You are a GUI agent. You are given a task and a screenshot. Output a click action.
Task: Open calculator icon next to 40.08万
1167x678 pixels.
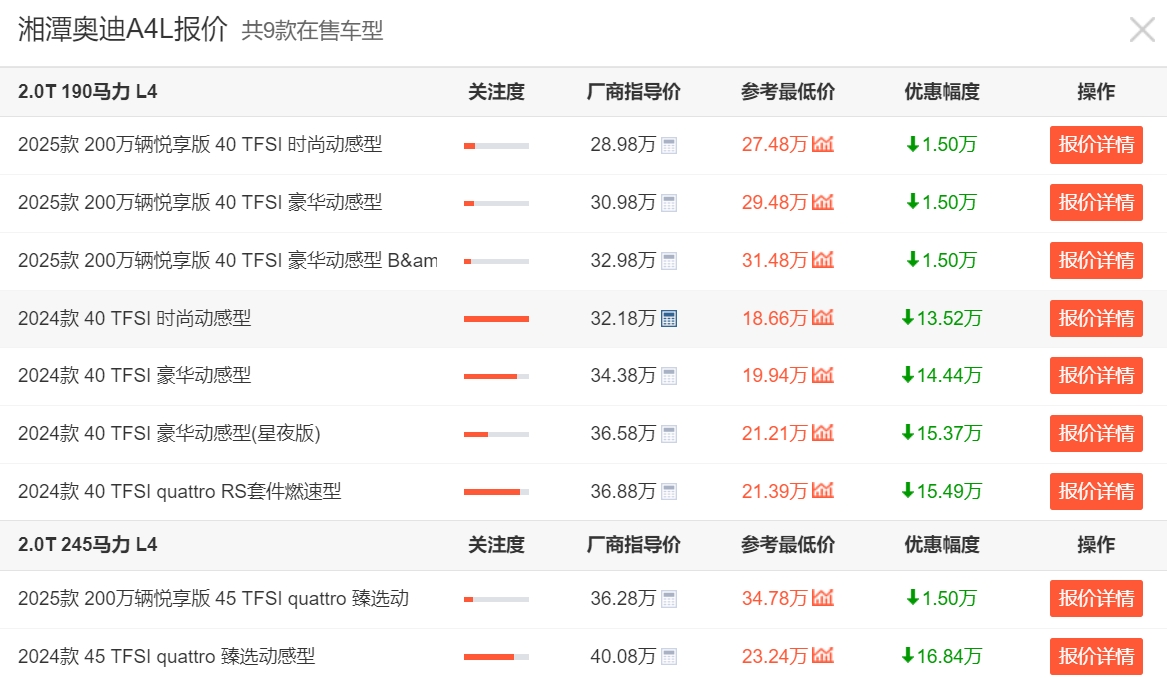669,657
